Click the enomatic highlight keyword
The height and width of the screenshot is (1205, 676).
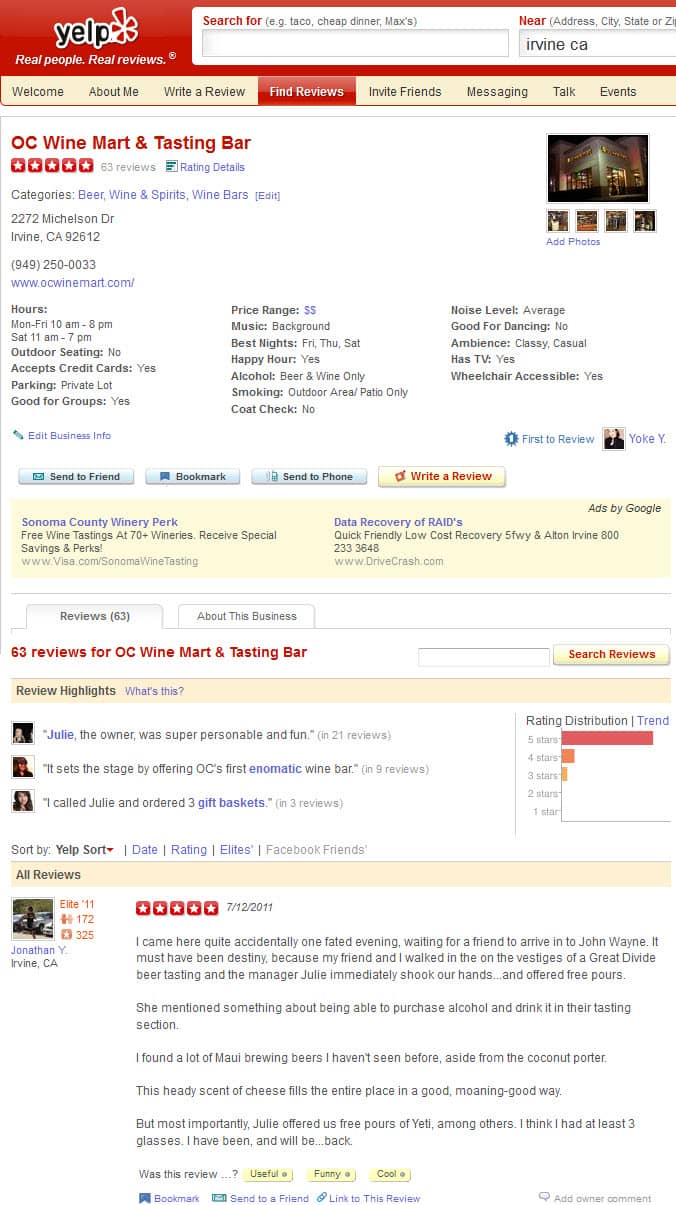[x=275, y=769]
